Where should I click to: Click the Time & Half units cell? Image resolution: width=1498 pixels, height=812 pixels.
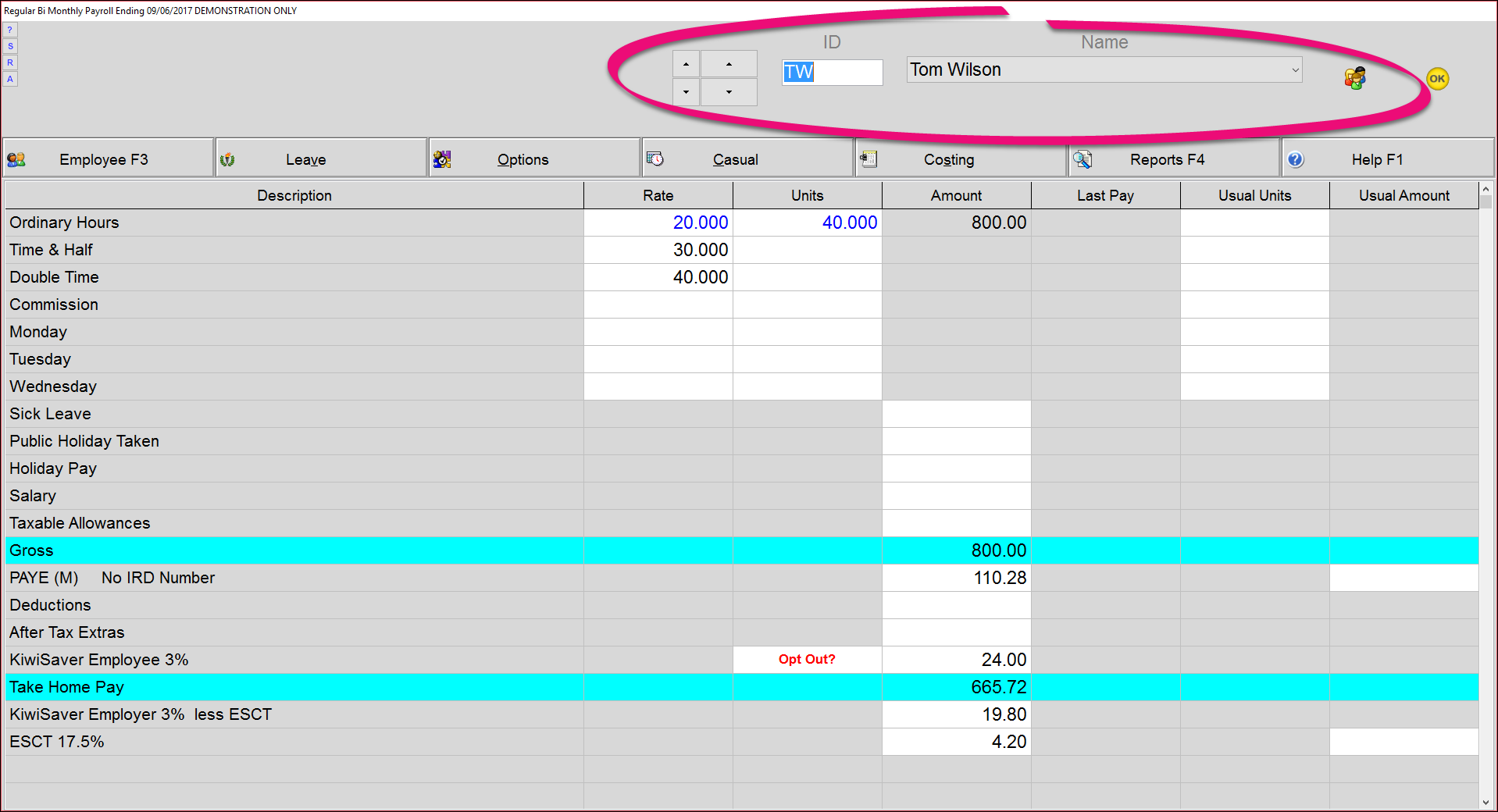pos(807,250)
